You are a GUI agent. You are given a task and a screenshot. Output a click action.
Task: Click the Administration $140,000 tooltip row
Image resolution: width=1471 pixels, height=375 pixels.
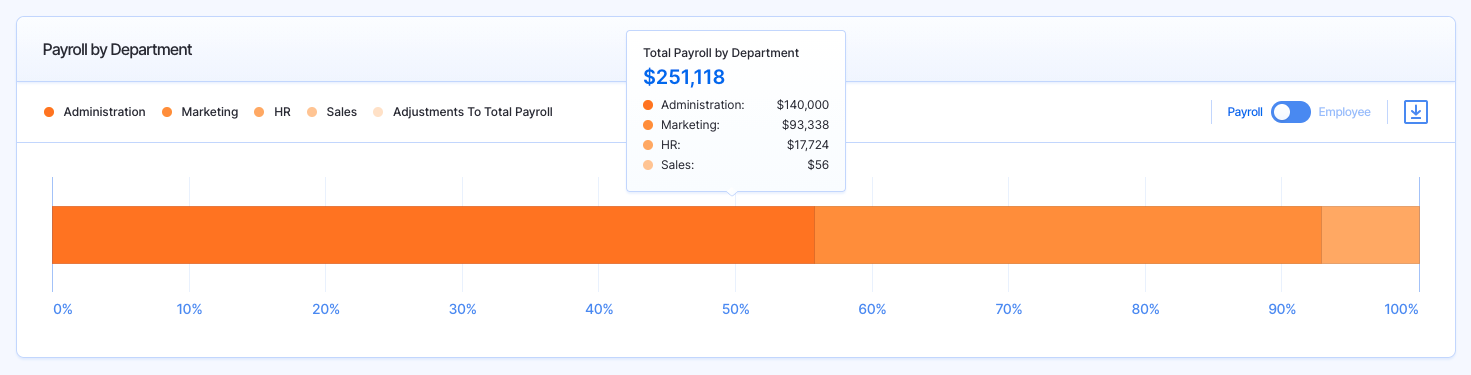click(x=736, y=104)
